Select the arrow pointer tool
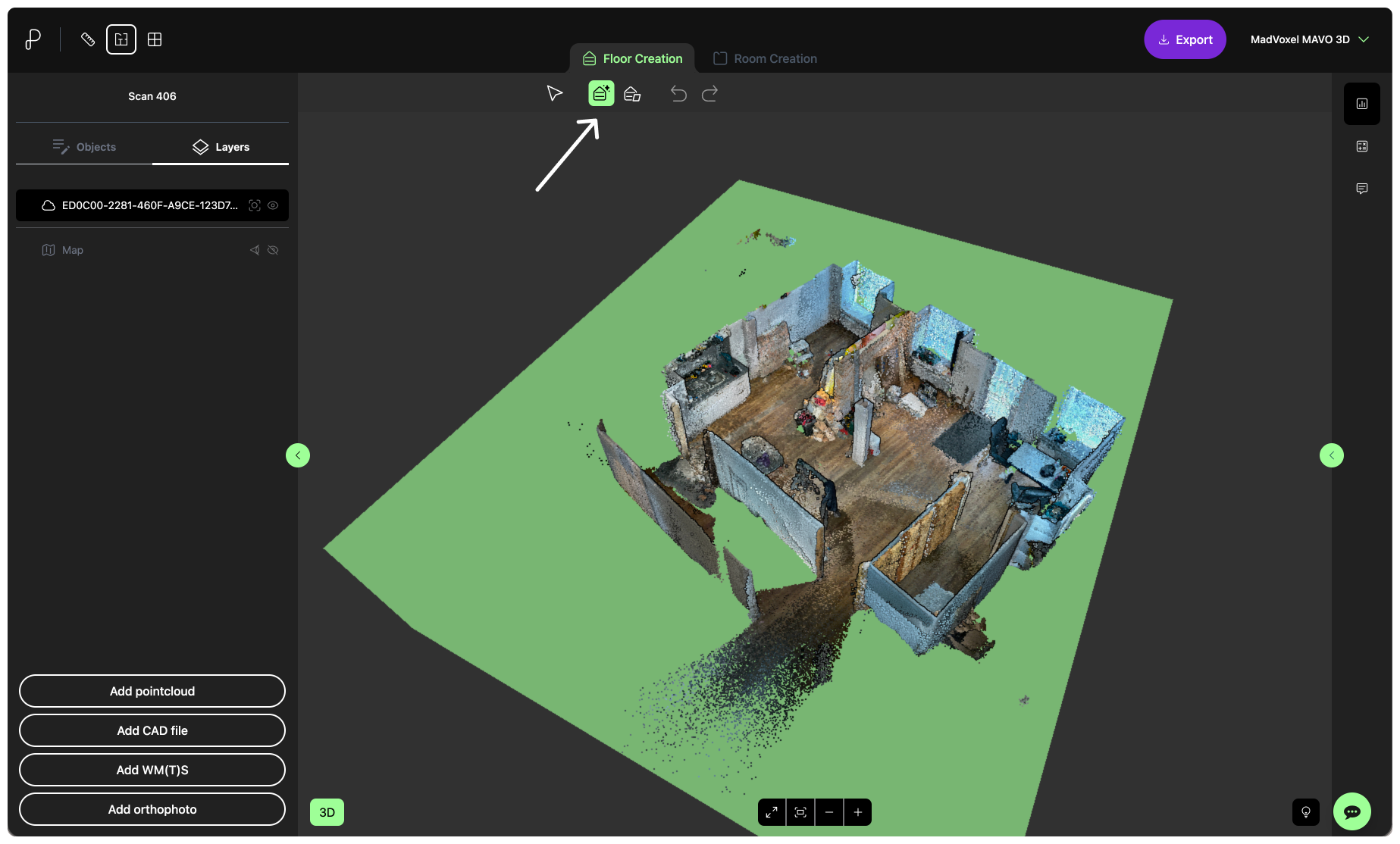 point(554,93)
